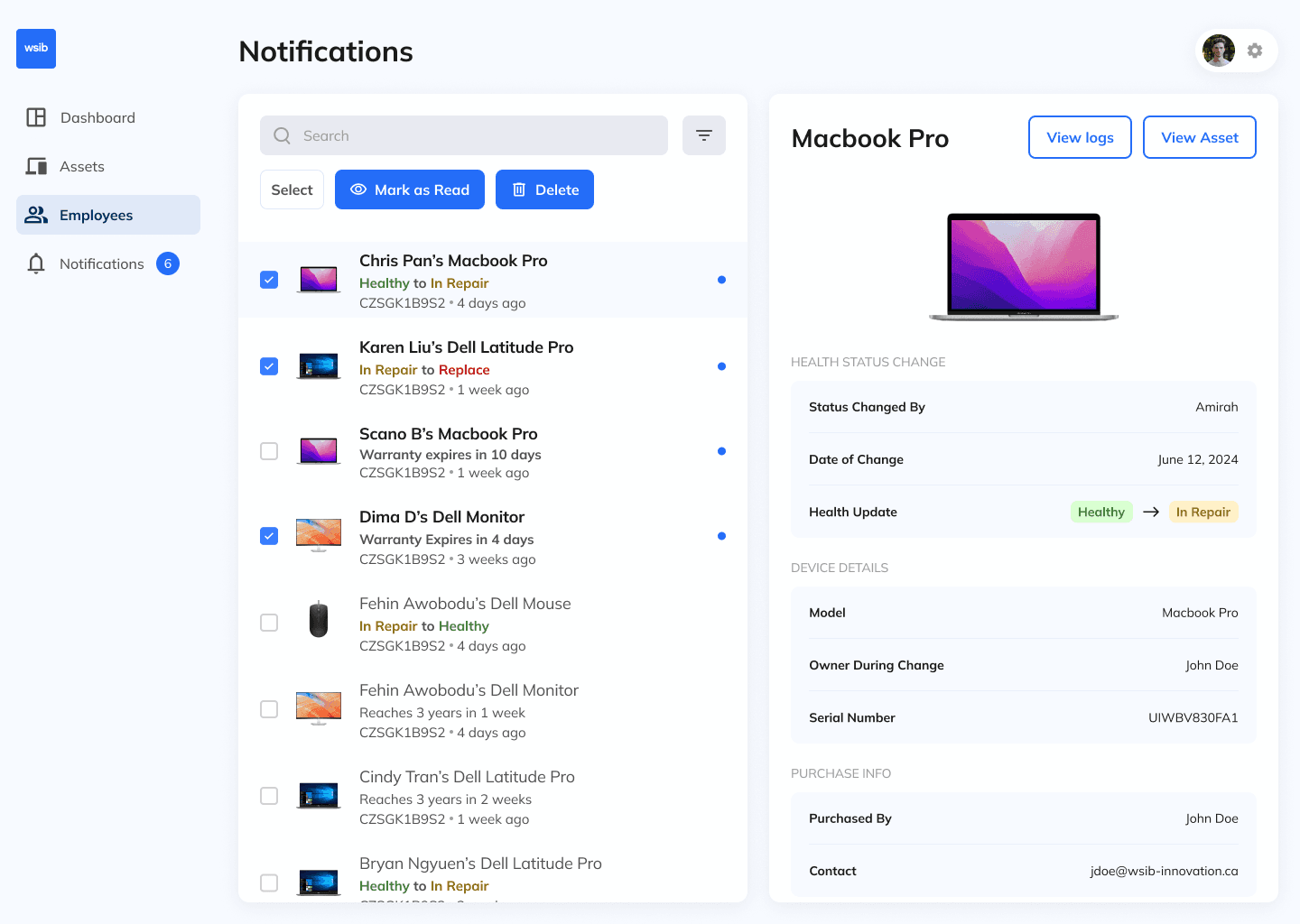Open Scano B's Macbook Pro notification title
Viewport: 1300px width, 924px height.
click(x=448, y=434)
